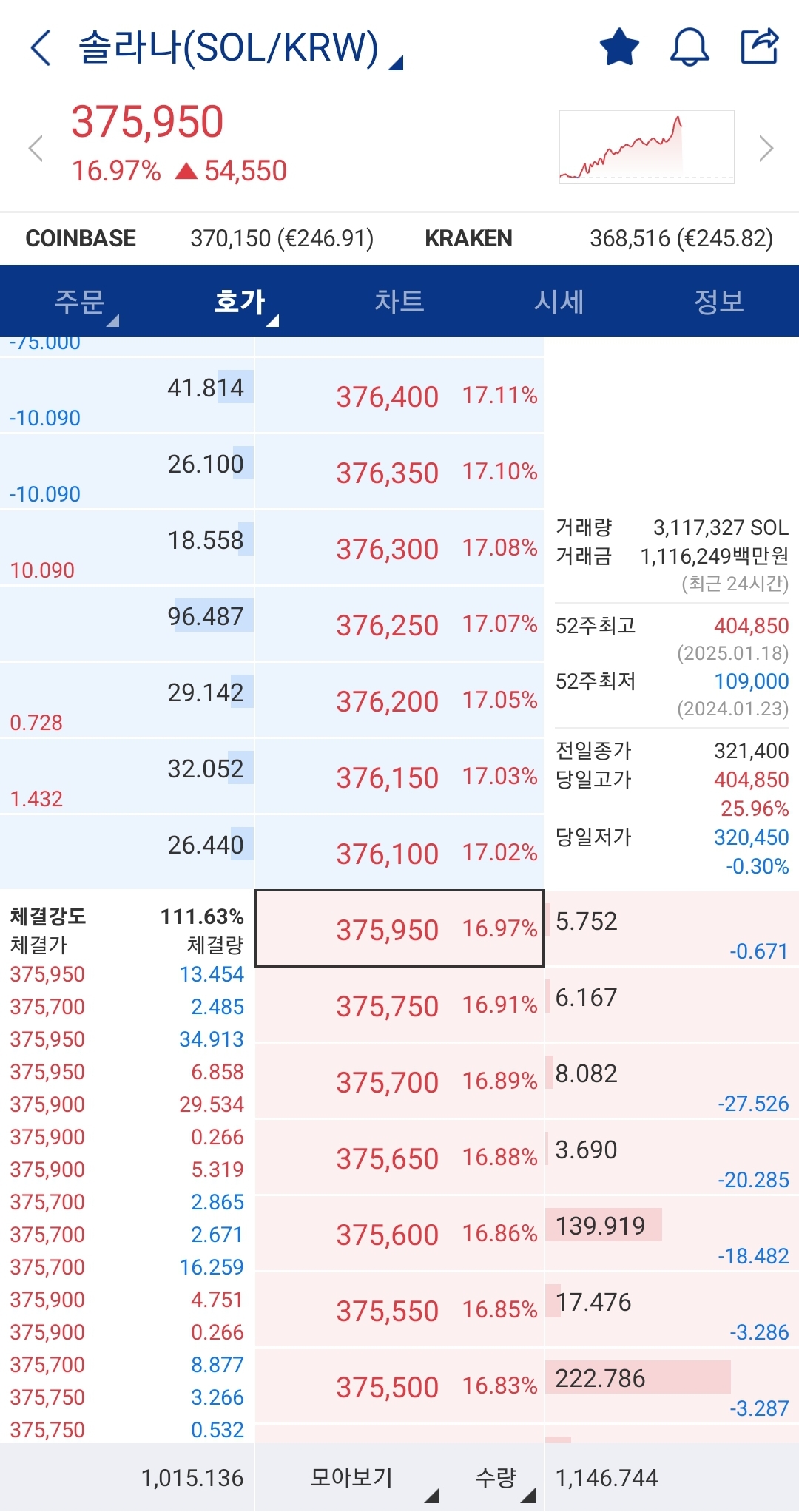Tap the back arrow icon

[41, 48]
